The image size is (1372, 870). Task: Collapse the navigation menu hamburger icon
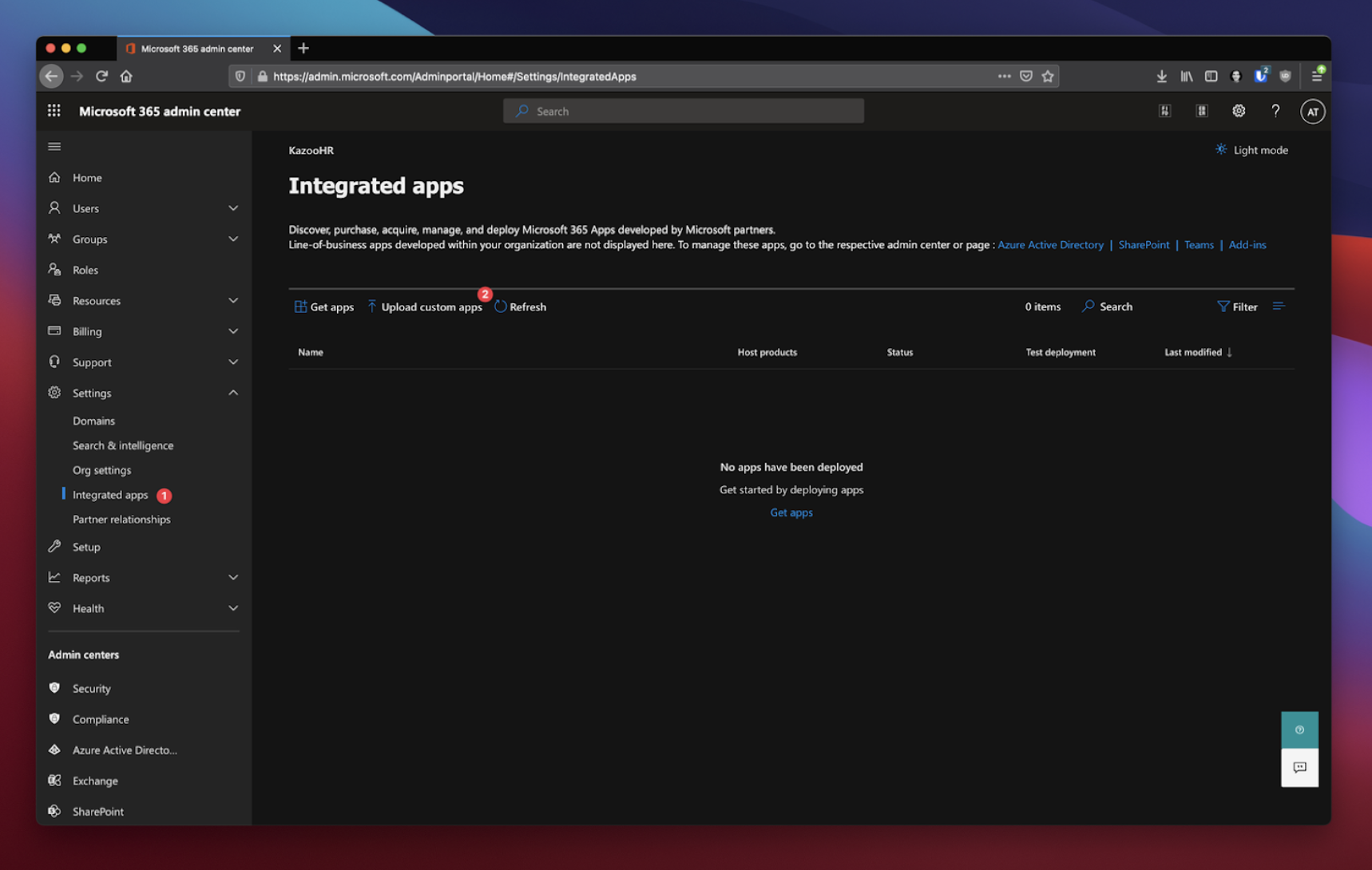[54, 146]
